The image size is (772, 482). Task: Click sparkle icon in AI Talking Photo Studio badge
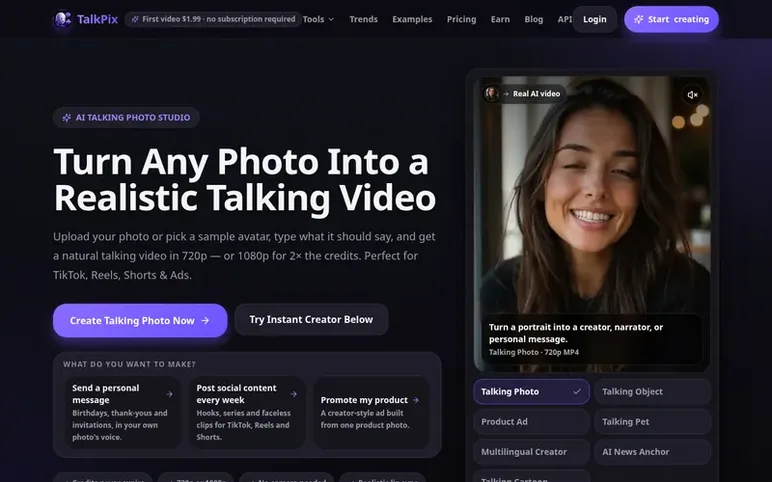[66, 117]
